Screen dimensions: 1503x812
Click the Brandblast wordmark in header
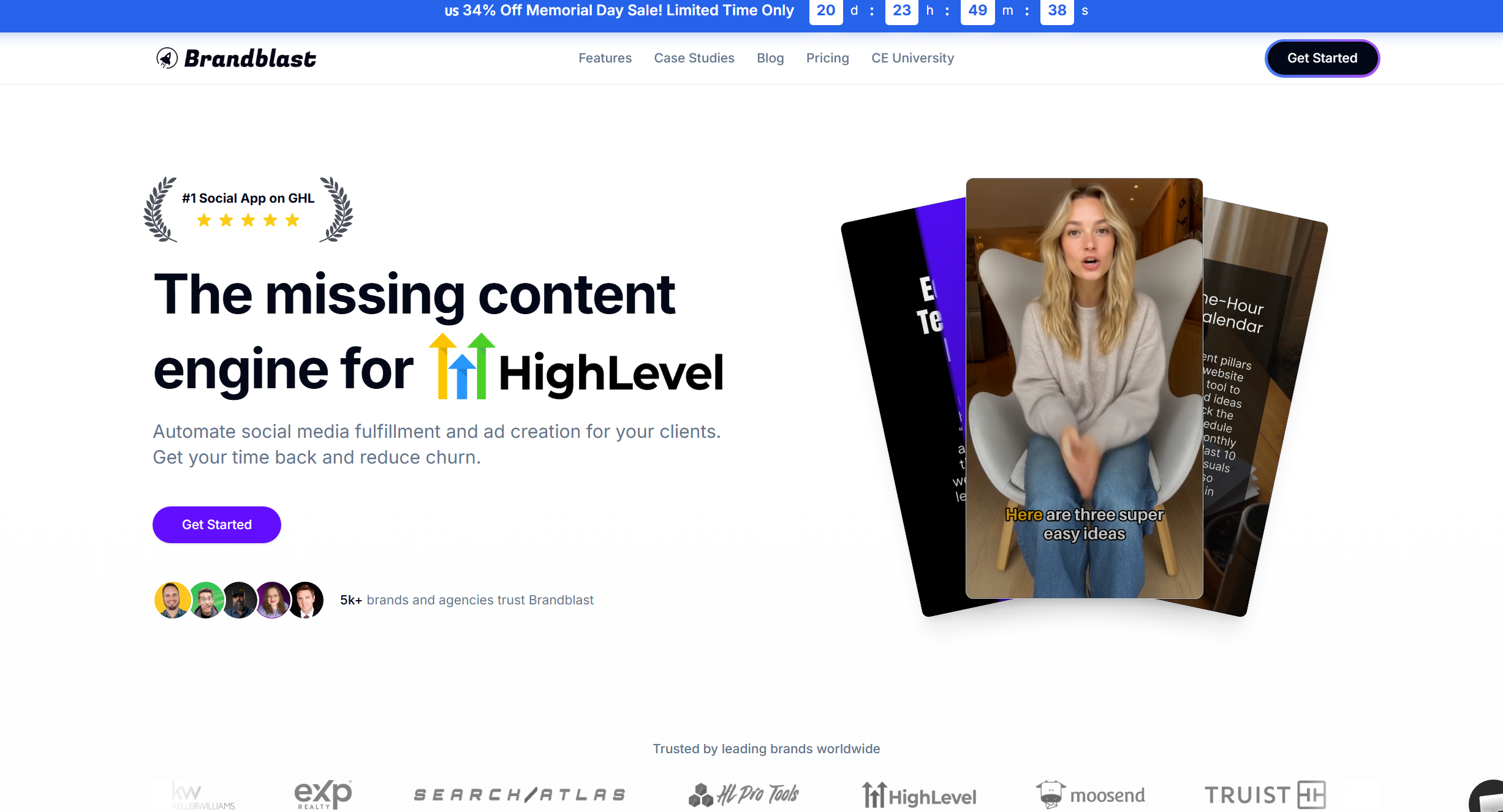250,59
